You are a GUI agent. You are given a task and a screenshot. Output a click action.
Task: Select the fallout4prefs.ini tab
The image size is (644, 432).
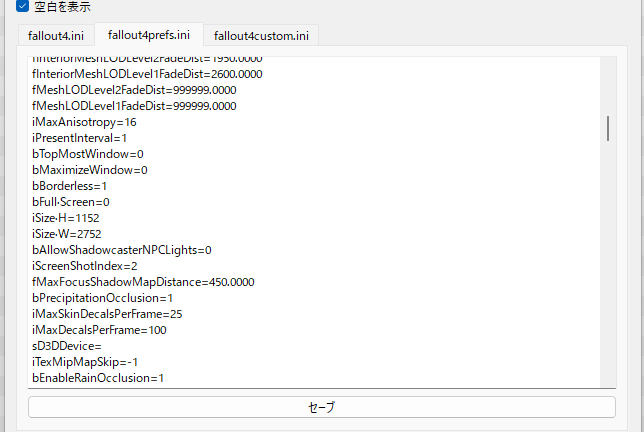pos(149,35)
